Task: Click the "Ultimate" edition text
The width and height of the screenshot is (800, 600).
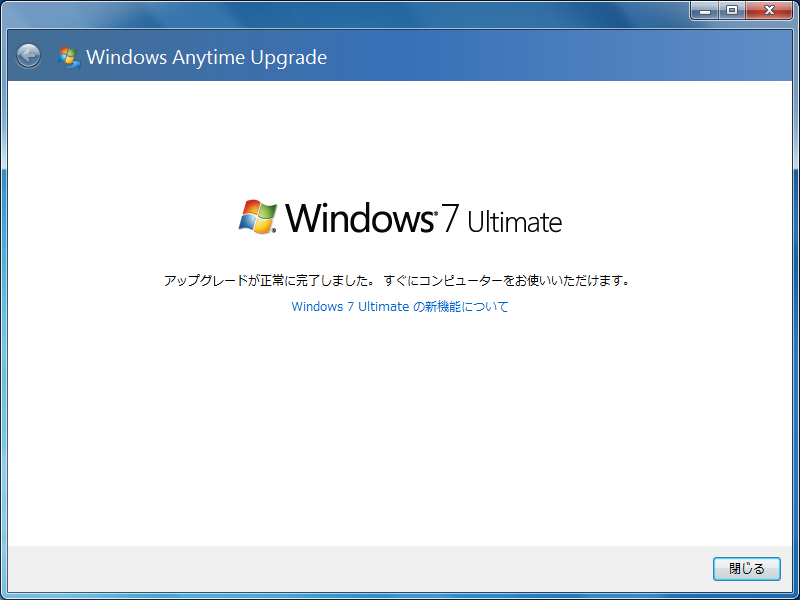Action: 515,221
